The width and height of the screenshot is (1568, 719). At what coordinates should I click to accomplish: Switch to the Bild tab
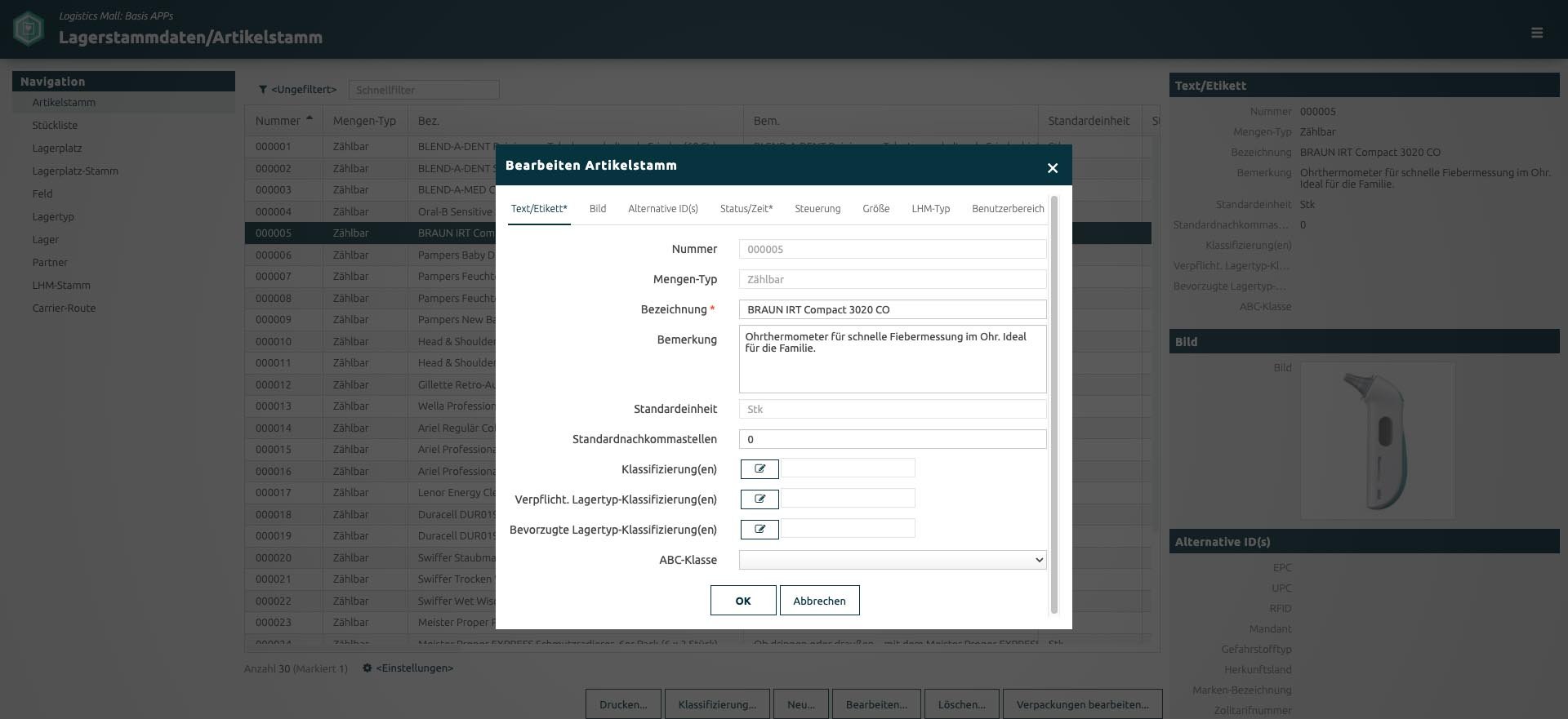[598, 209]
